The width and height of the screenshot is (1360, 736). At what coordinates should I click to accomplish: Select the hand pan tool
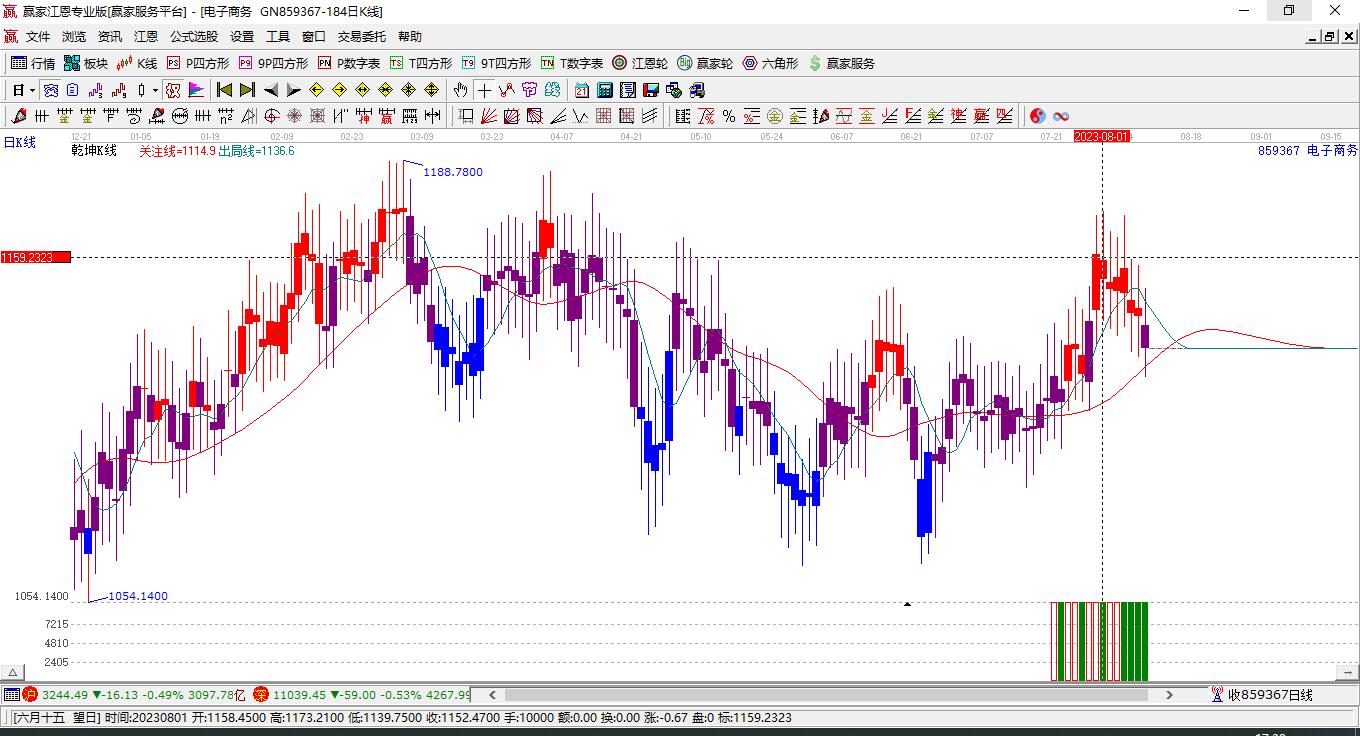tap(460, 90)
